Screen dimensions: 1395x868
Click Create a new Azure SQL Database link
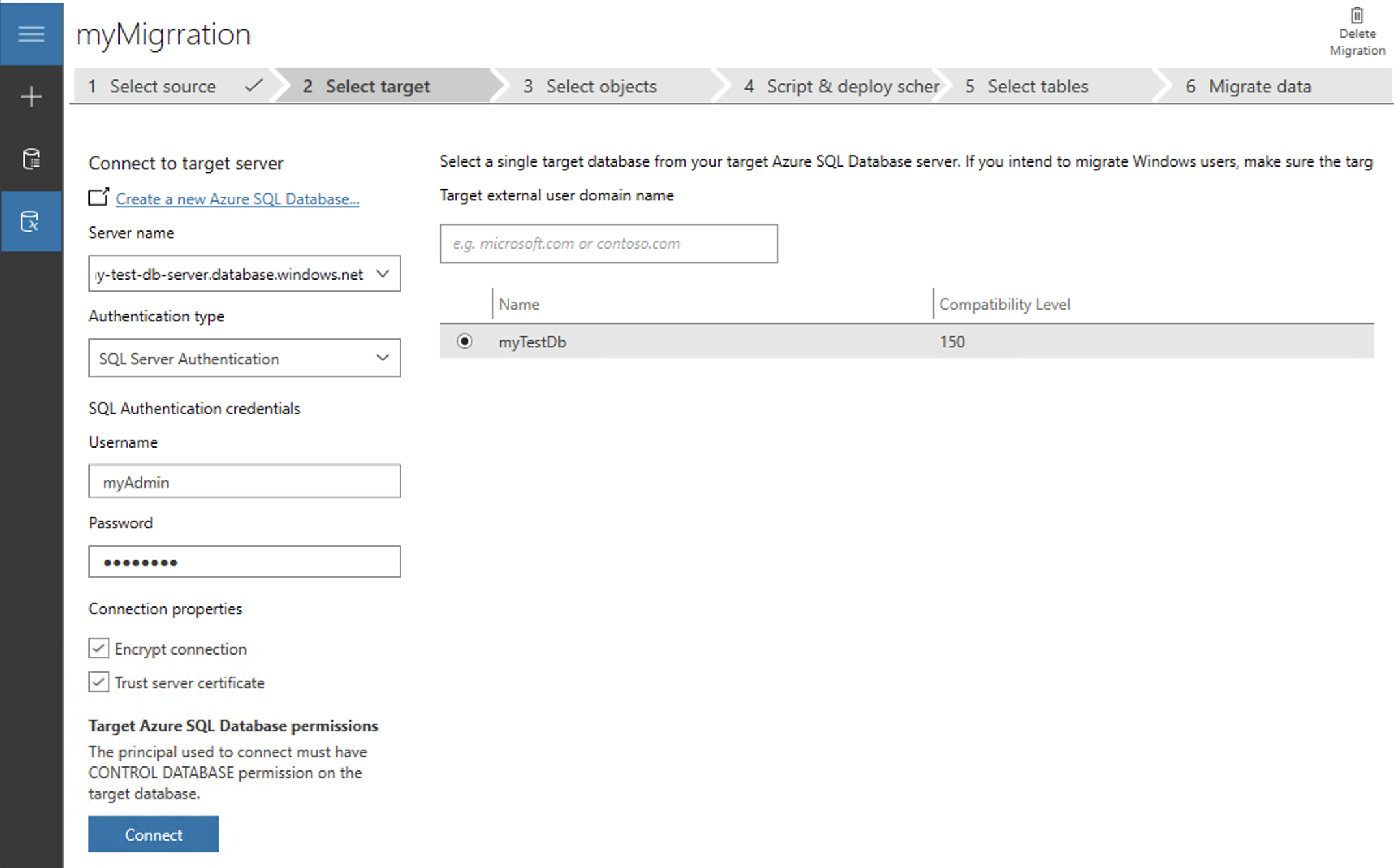pos(237,198)
